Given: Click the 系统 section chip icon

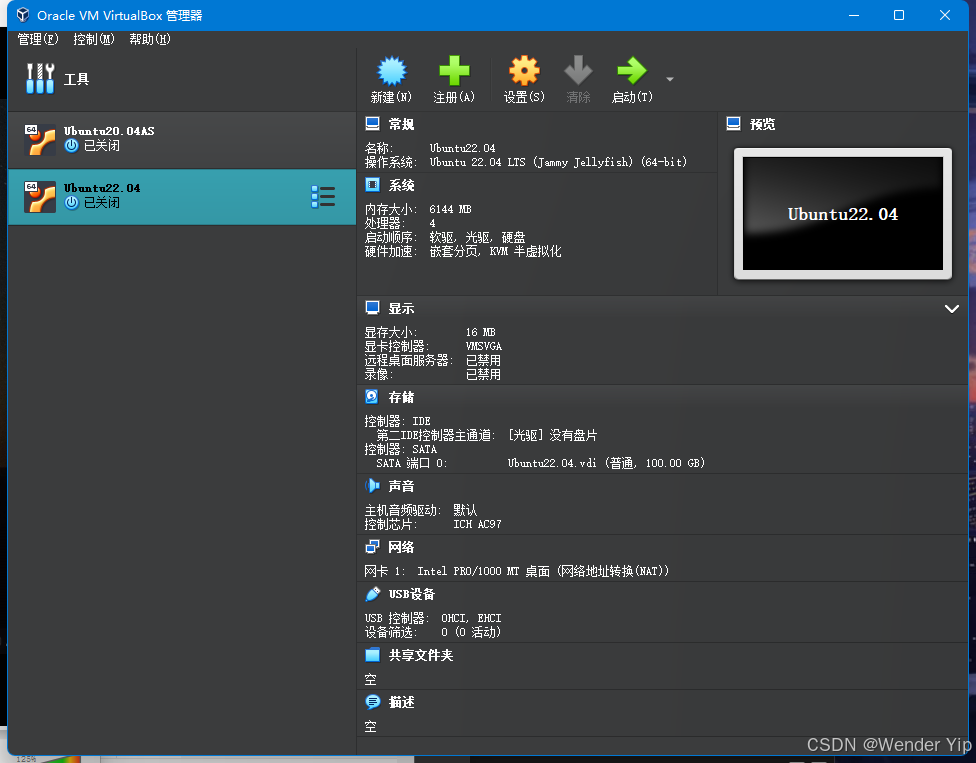Looking at the screenshot, I should (x=372, y=185).
